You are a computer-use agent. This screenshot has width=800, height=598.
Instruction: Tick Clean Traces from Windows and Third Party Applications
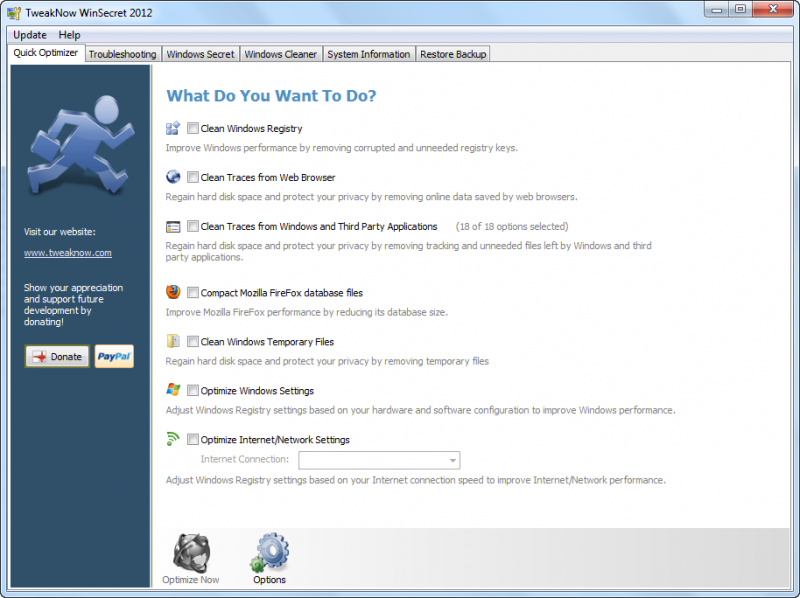click(192, 226)
